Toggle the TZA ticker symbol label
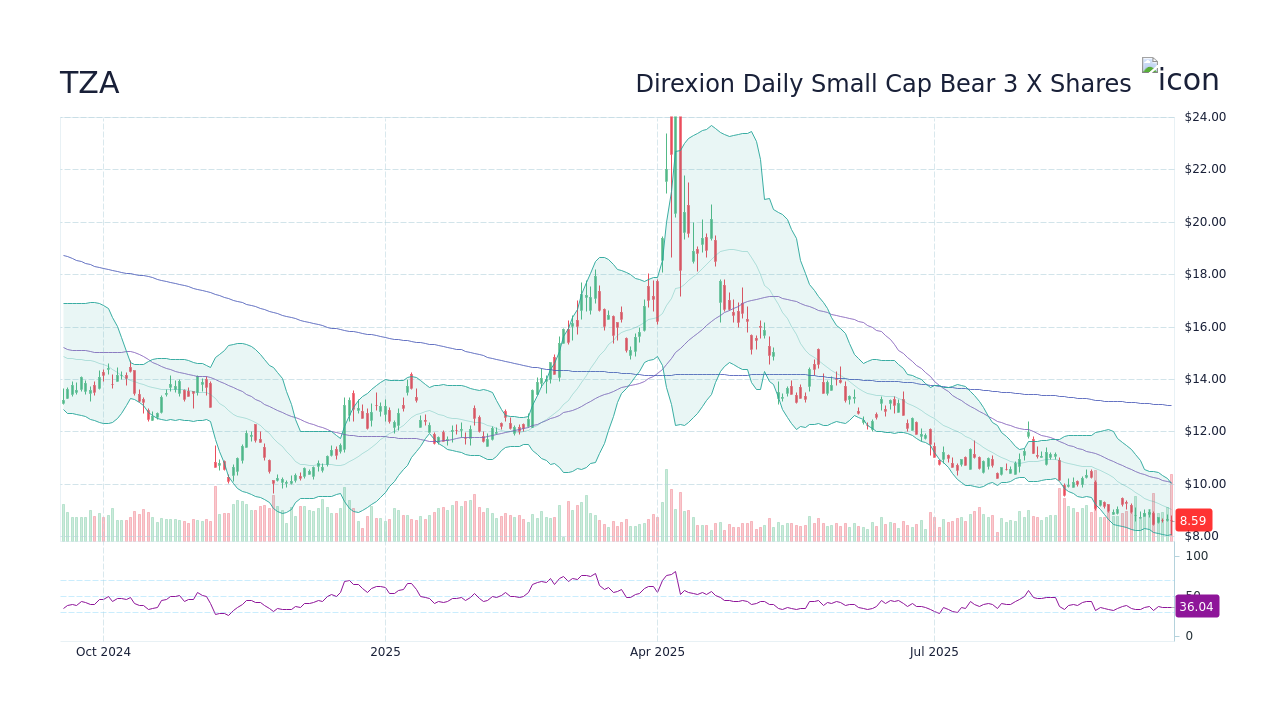This screenshot has height=720, width=1280. pyautogui.click(x=91, y=83)
